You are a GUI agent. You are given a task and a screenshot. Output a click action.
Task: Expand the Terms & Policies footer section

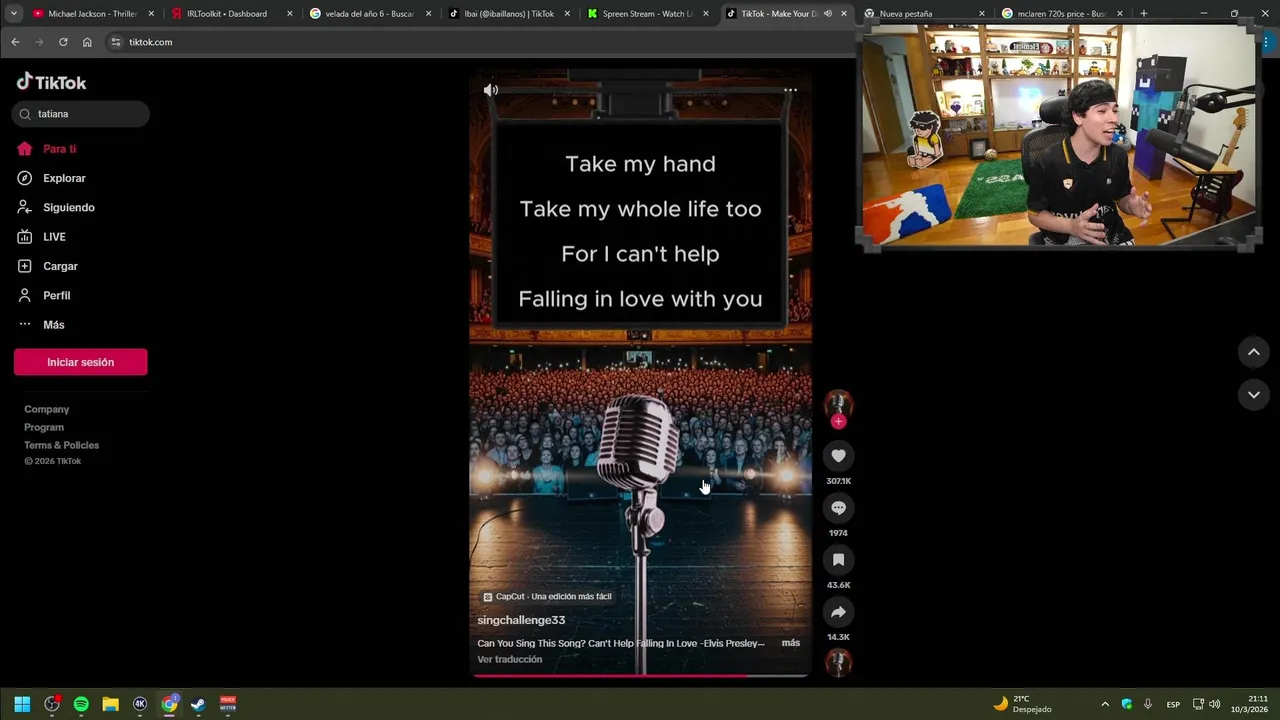click(62, 446)
